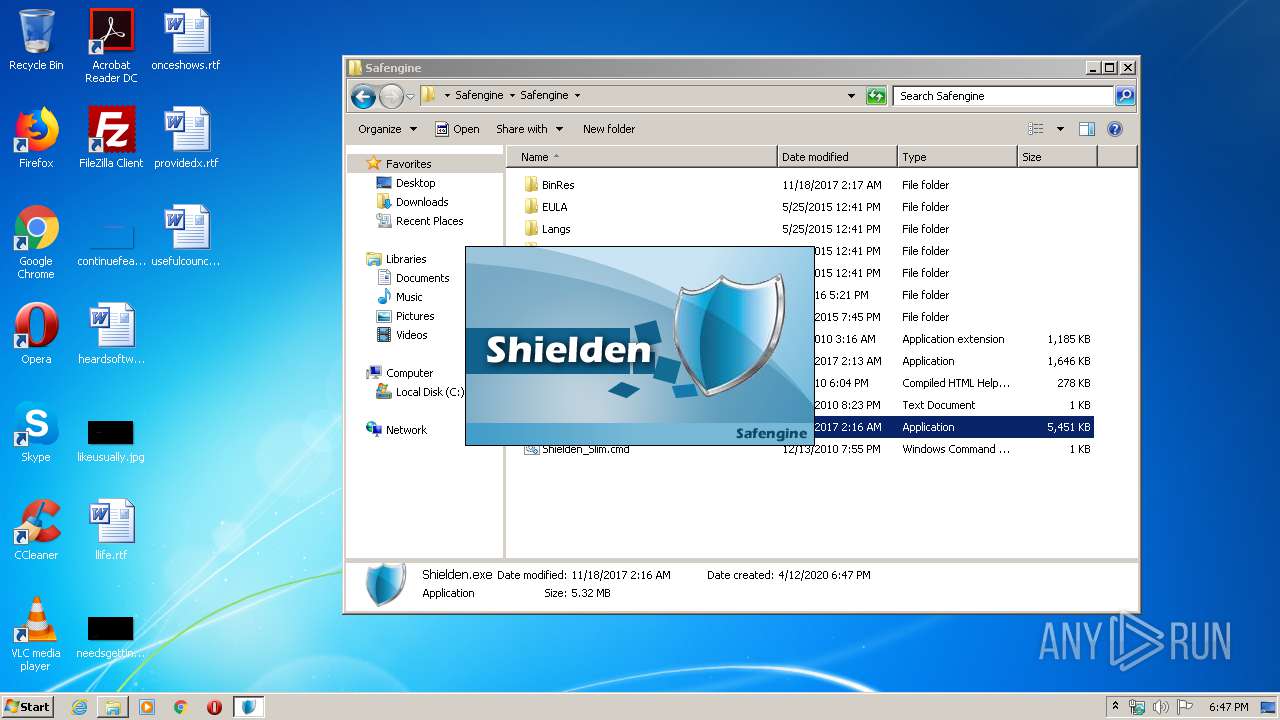Launch Skype from the desktop
1280x720 pixels.
36,432
